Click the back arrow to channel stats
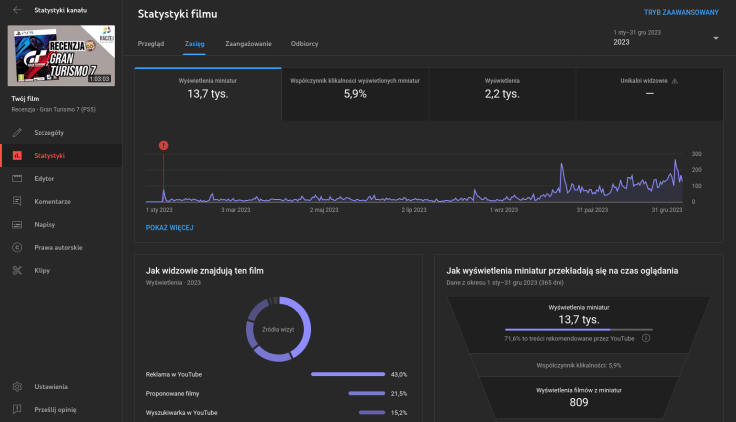Image resolution: width=736 pixels, height=422 pixels. click(x=17, y=8)
